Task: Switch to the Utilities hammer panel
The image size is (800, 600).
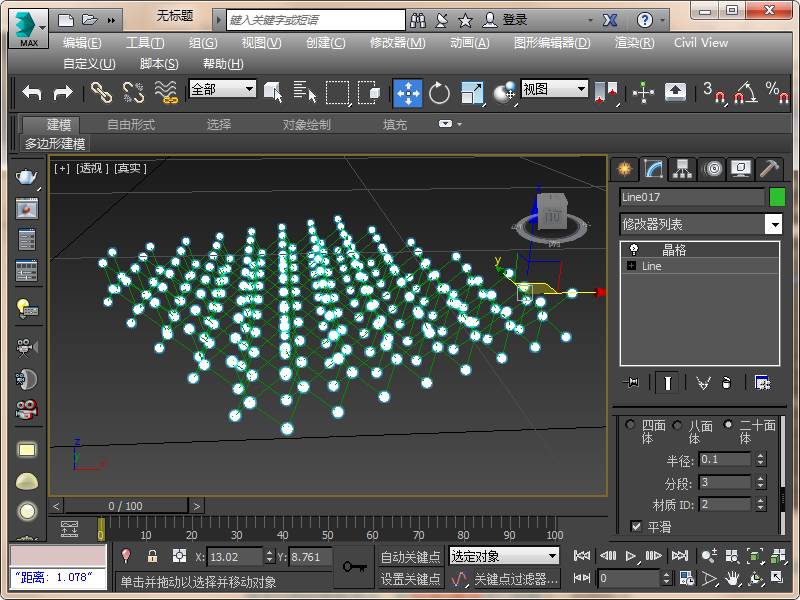Action: click(769, 168)
